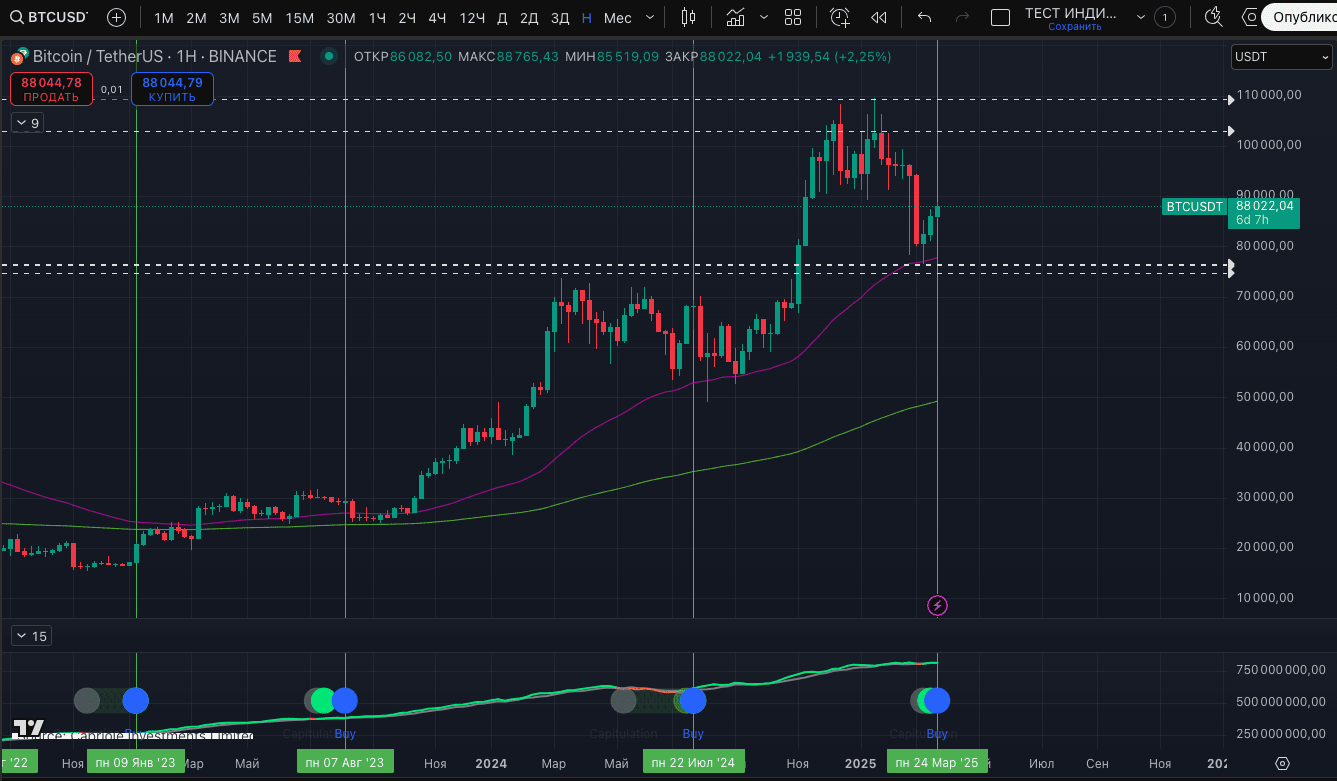Create an alert via the clock-plus icon
This screenshot has width=1337, height=781.
pyautogui.click(x=839, y=16)
